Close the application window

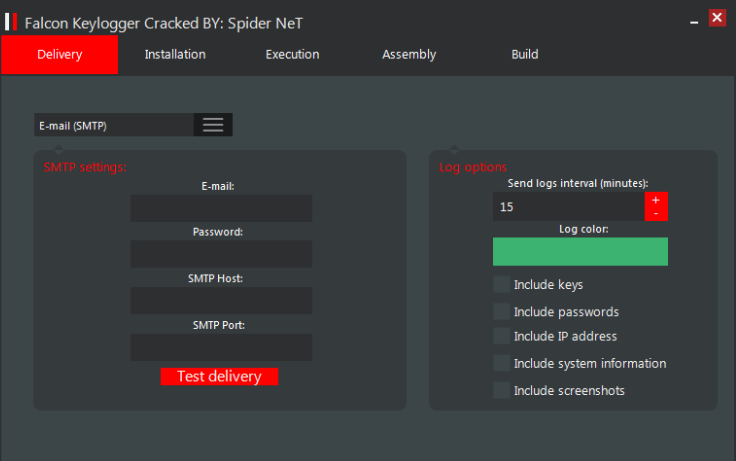716,18
